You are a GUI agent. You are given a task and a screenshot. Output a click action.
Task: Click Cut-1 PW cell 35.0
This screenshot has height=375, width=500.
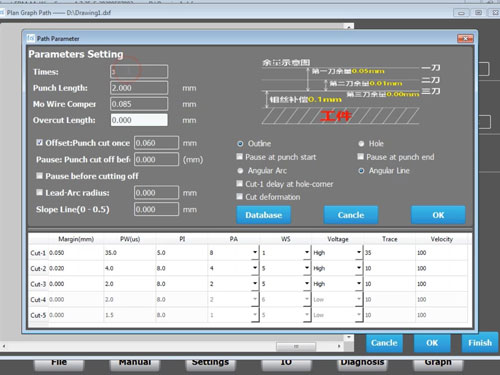tap(130, 253)
